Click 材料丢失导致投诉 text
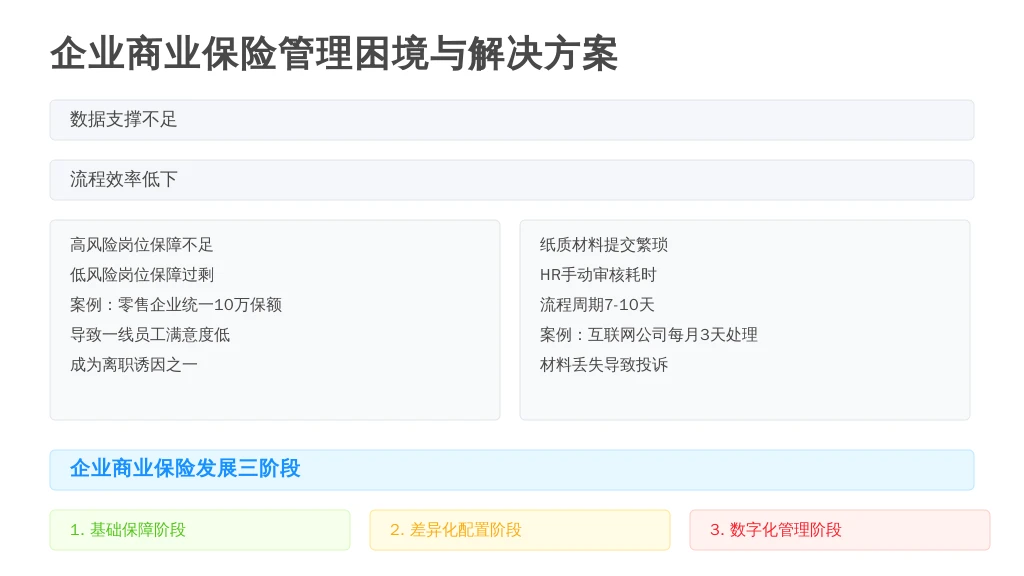Viewport: 1024px width, 576px height. (x=604, y=365)
